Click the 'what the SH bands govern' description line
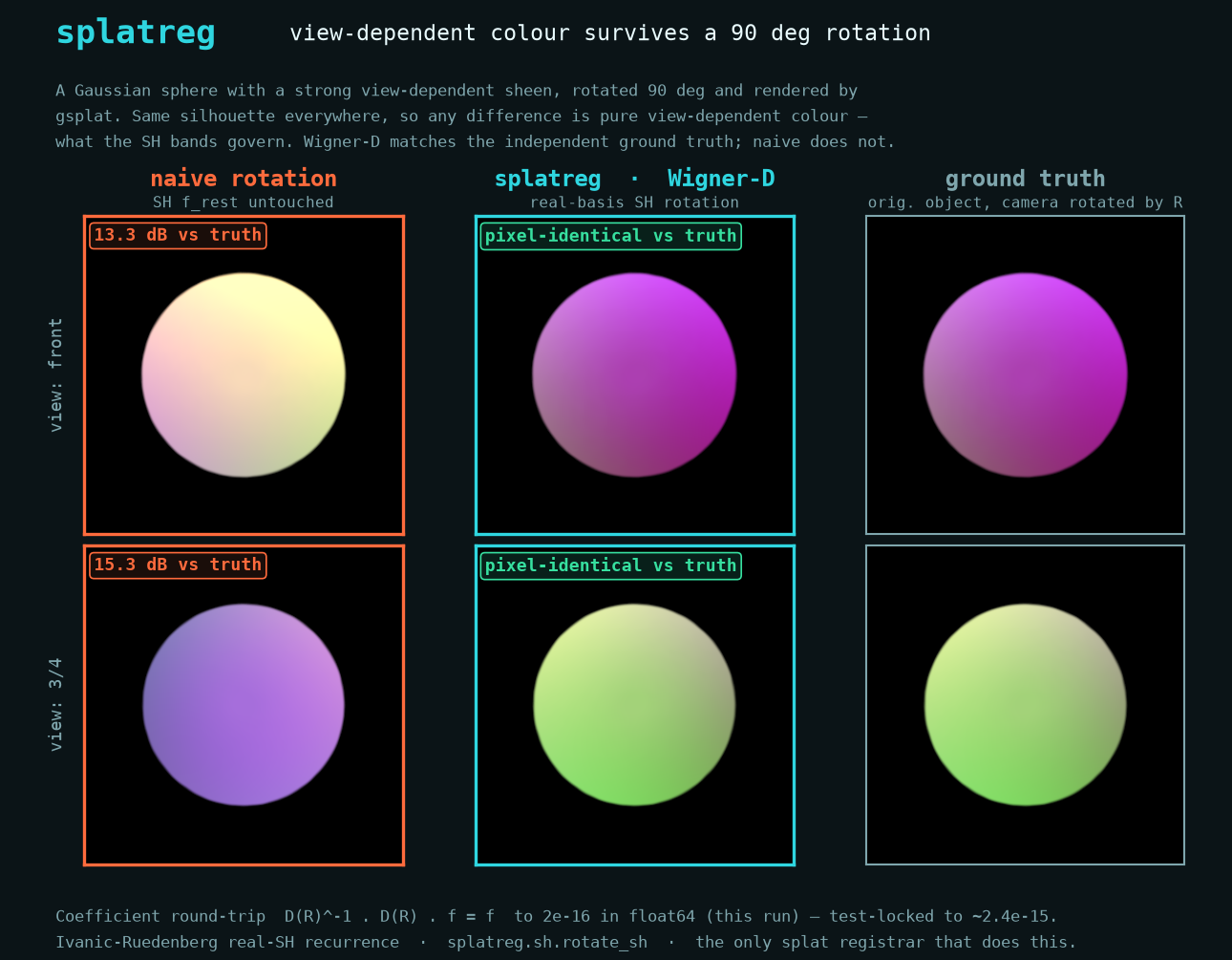Viewport: 1232px width, 960px height. 476,142
